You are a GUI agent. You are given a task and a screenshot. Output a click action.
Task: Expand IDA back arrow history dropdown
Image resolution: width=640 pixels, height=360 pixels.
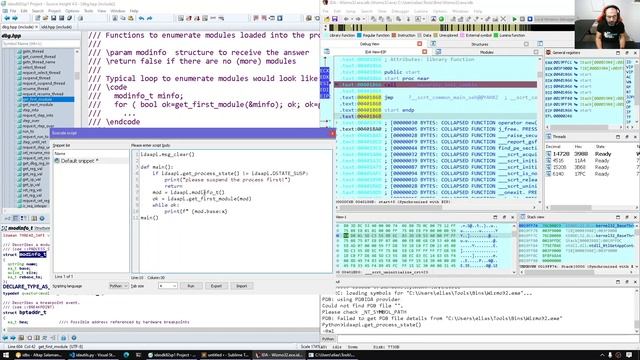point(351,19)
